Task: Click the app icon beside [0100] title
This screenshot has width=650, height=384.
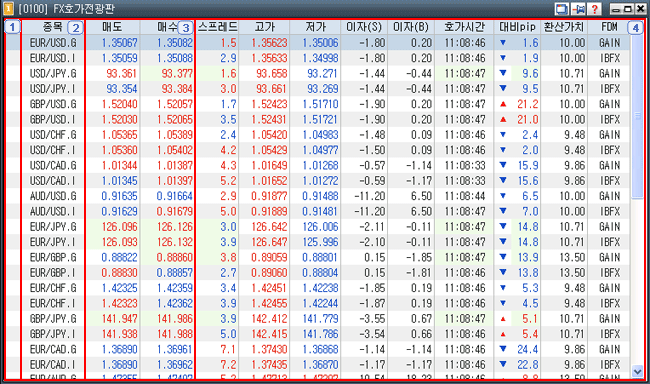Action: (8, 8)
